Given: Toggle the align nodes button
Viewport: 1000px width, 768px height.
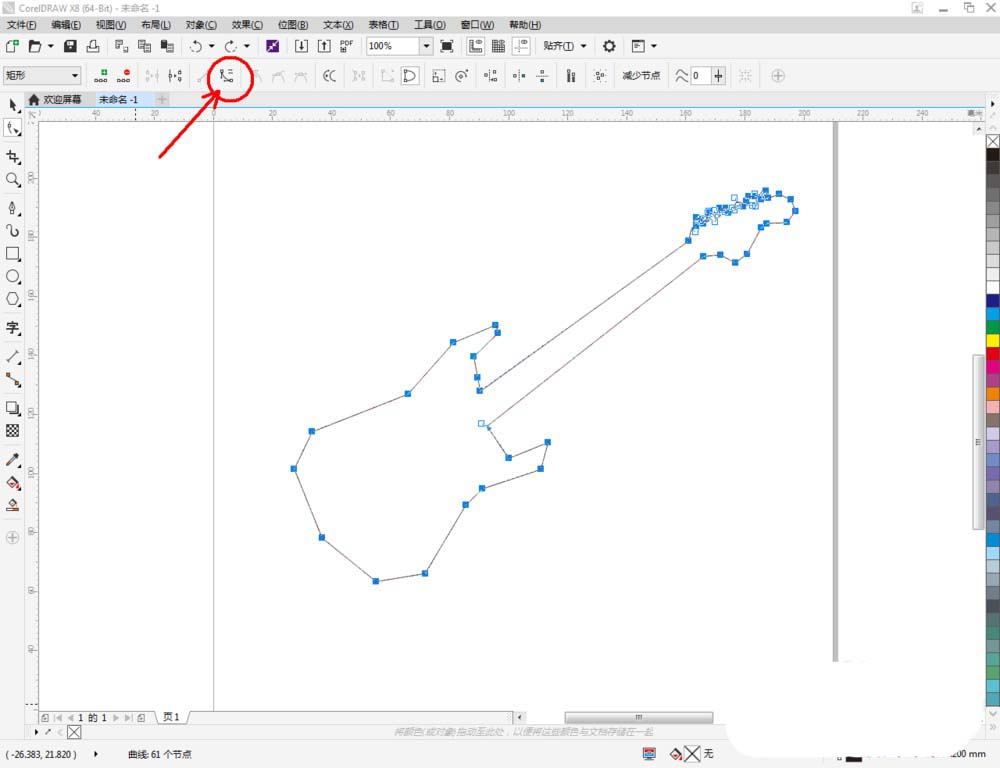Looking at the screenshot, I should click(x=490, y=76).
